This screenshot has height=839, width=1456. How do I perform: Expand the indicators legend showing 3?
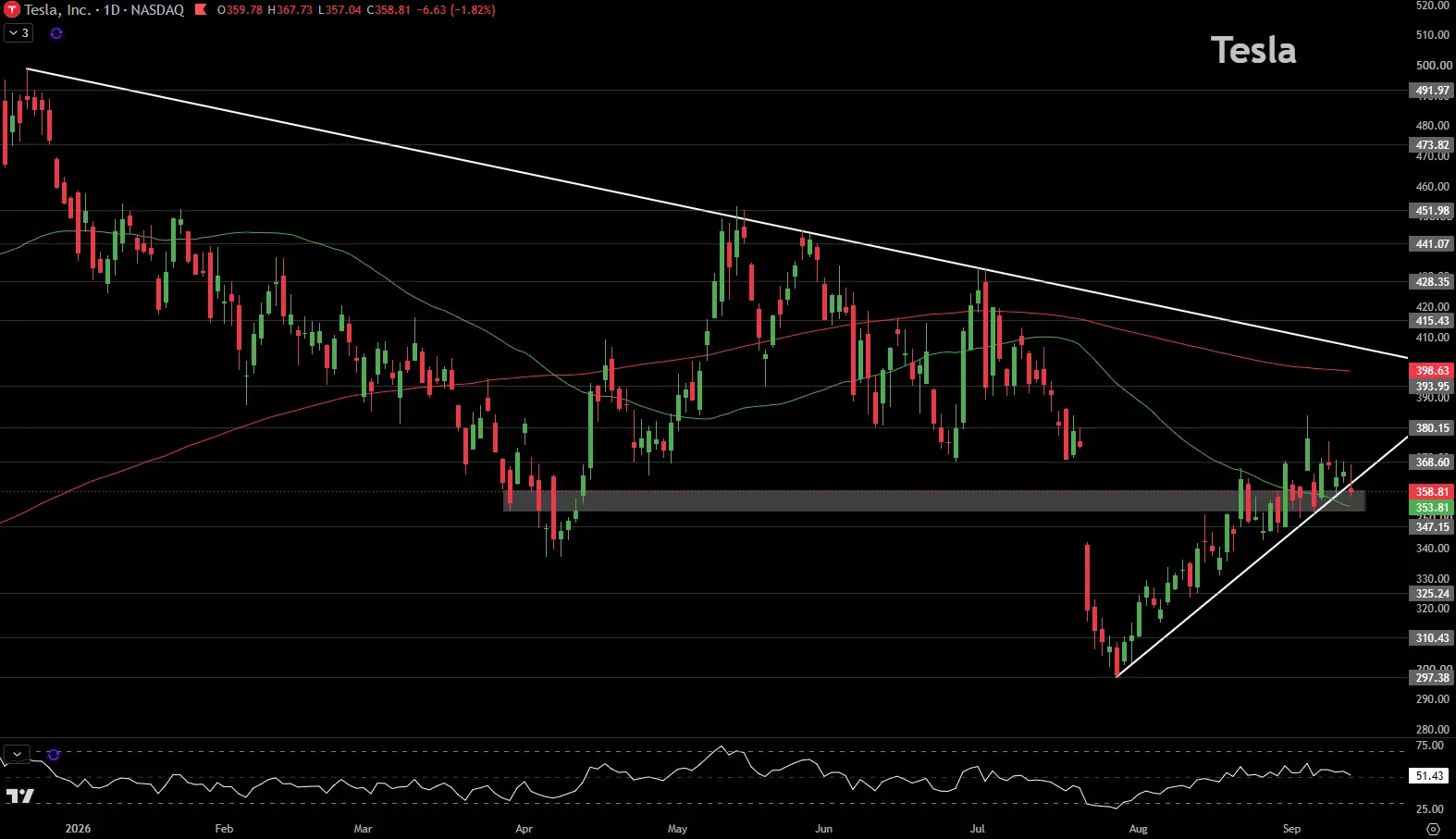[19, 33]
